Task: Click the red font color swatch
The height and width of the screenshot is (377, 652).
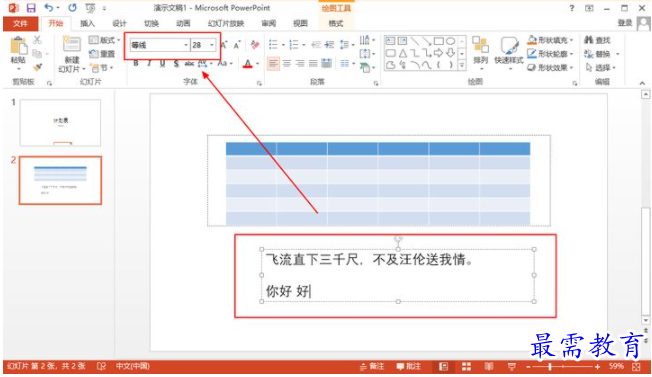Action: (248, 64)
